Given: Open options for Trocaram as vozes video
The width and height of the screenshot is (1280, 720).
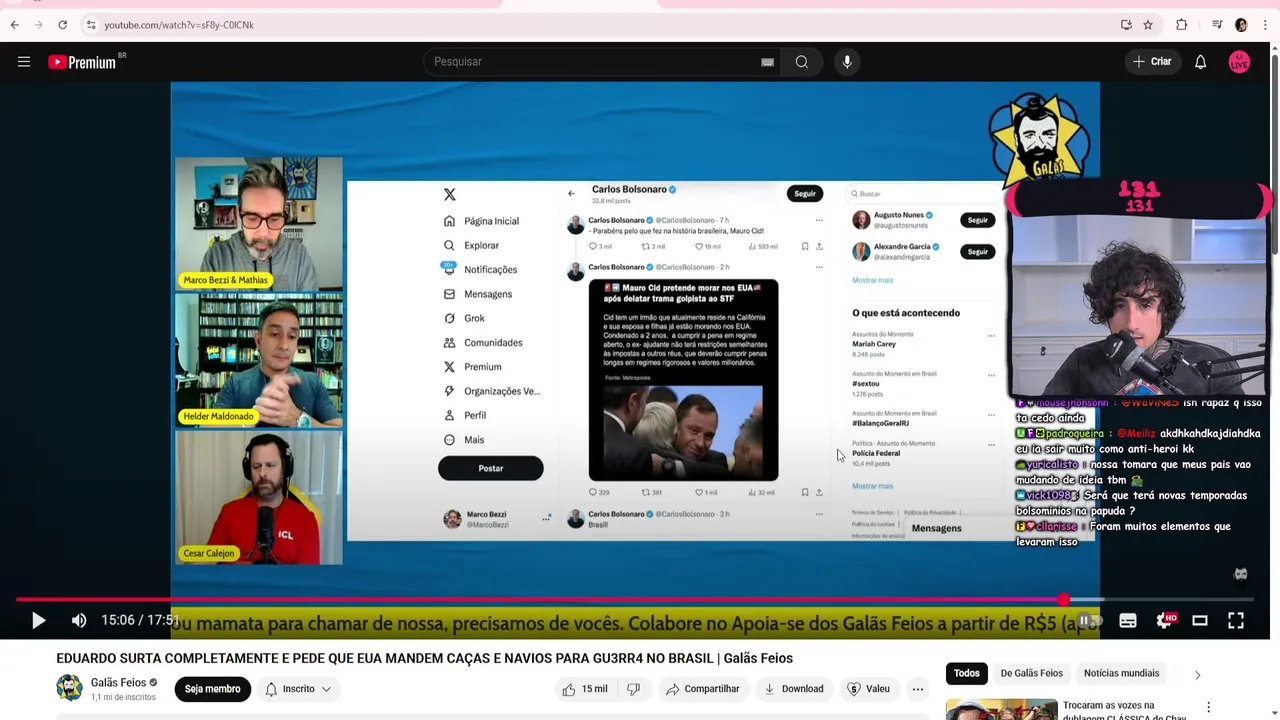Looking at the screenshot, I should 1208,707.
